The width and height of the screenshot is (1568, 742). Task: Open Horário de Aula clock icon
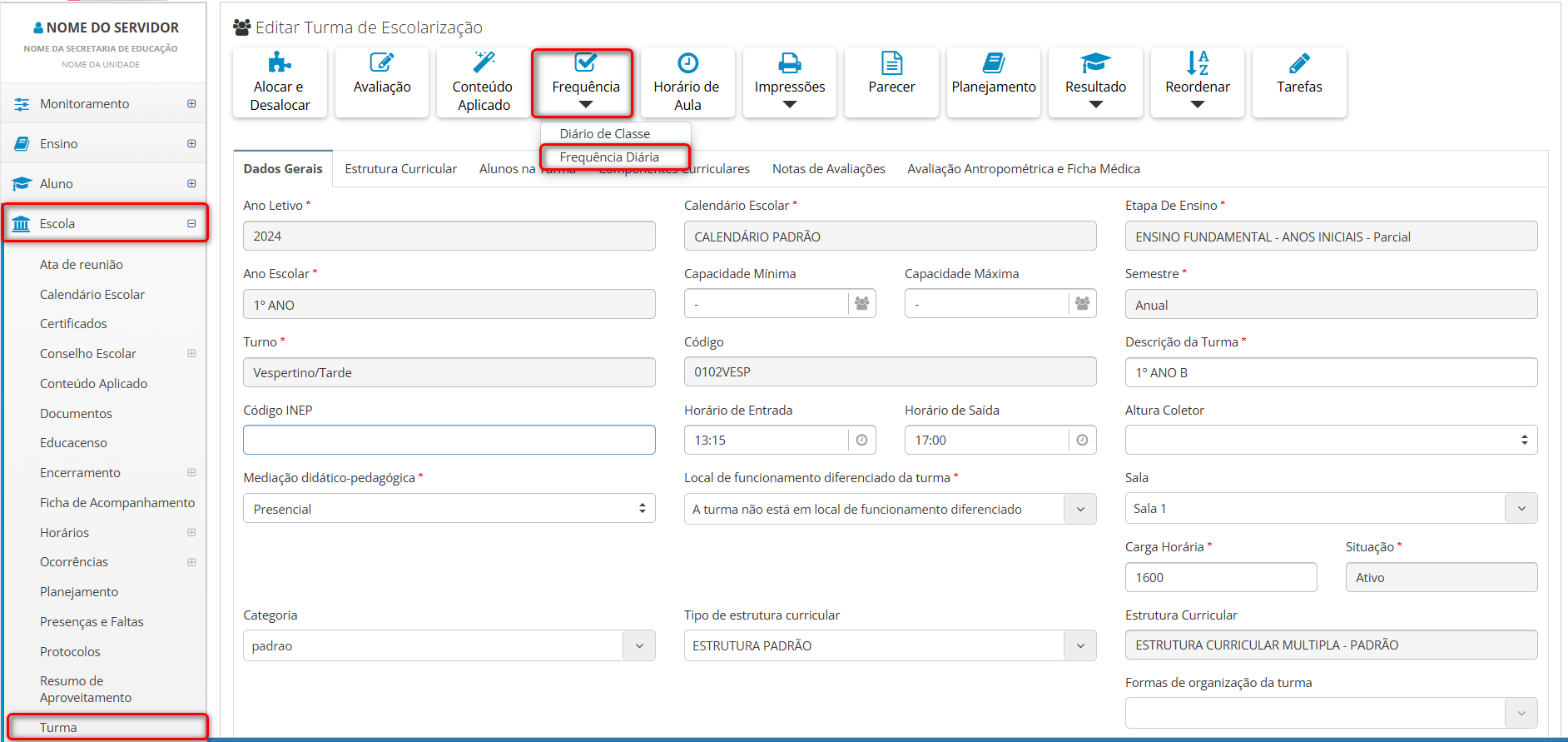687,62
